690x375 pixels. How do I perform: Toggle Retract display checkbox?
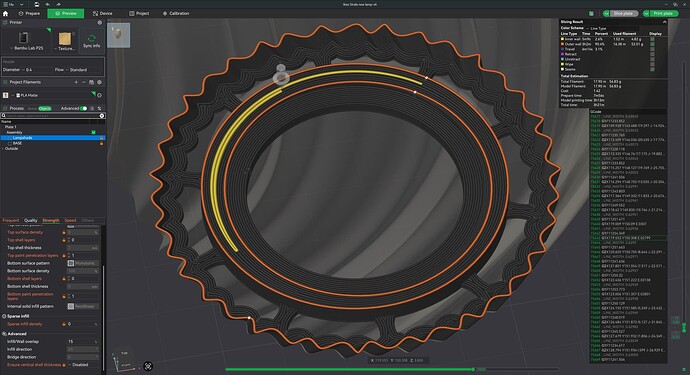coord(652,54)
